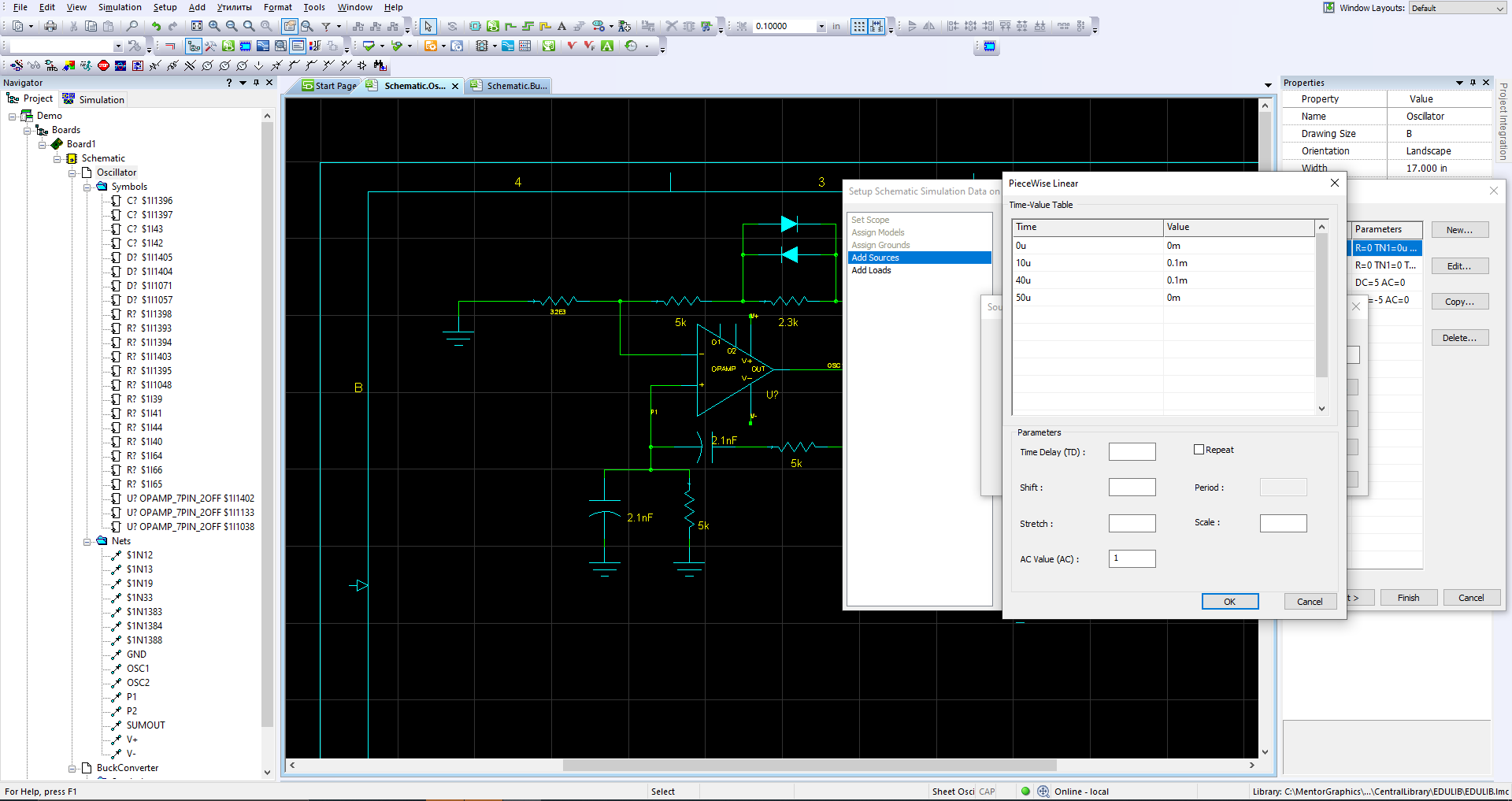Open the Simulation menu
Screen dimensions: 1512x801
(x=120, y=7)
